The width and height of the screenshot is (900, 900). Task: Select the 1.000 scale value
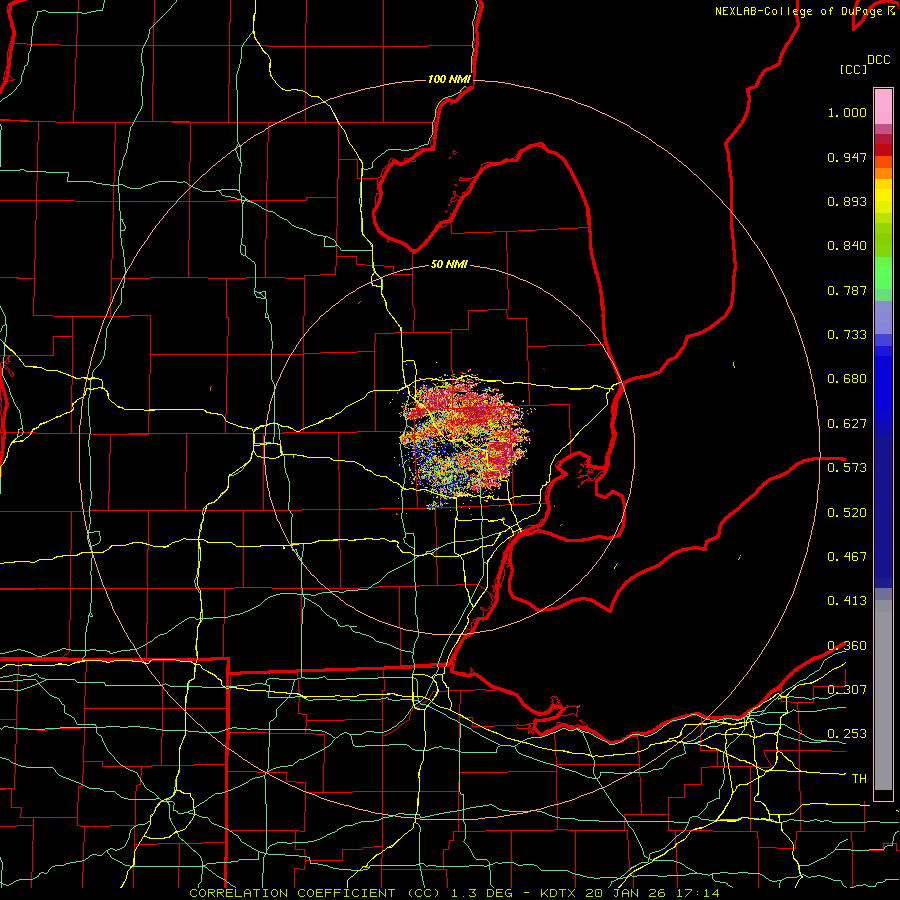coord(847,112)
